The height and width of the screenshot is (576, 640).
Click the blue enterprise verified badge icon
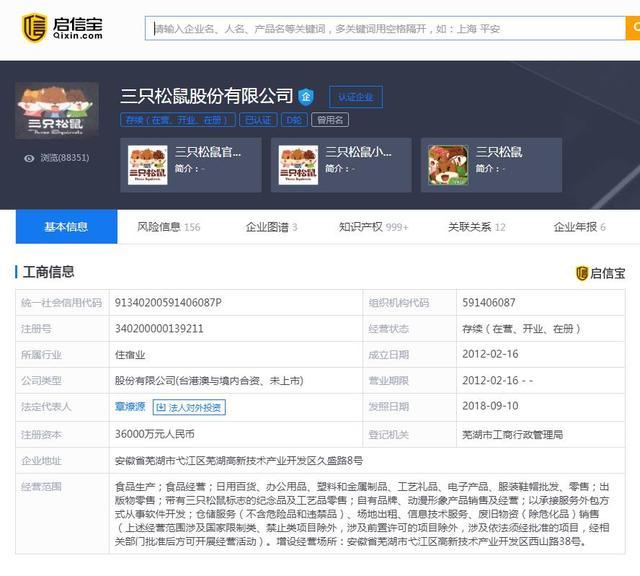pos(306,96)
